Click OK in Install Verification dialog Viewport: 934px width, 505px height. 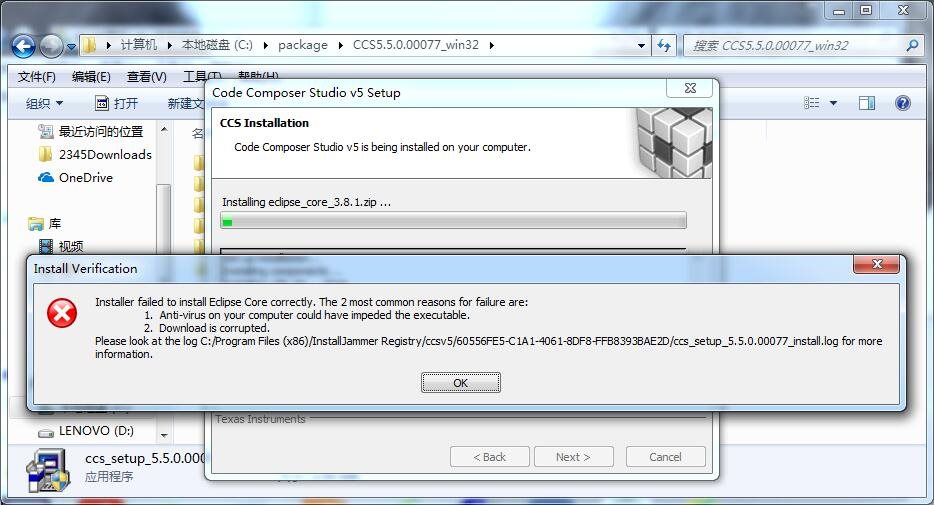pyautogui.click(x=460, y=383)
